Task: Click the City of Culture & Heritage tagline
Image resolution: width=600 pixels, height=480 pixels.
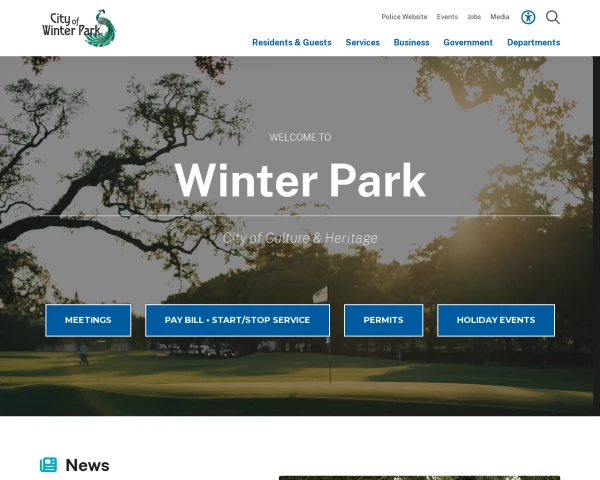Action: (300, 238)
